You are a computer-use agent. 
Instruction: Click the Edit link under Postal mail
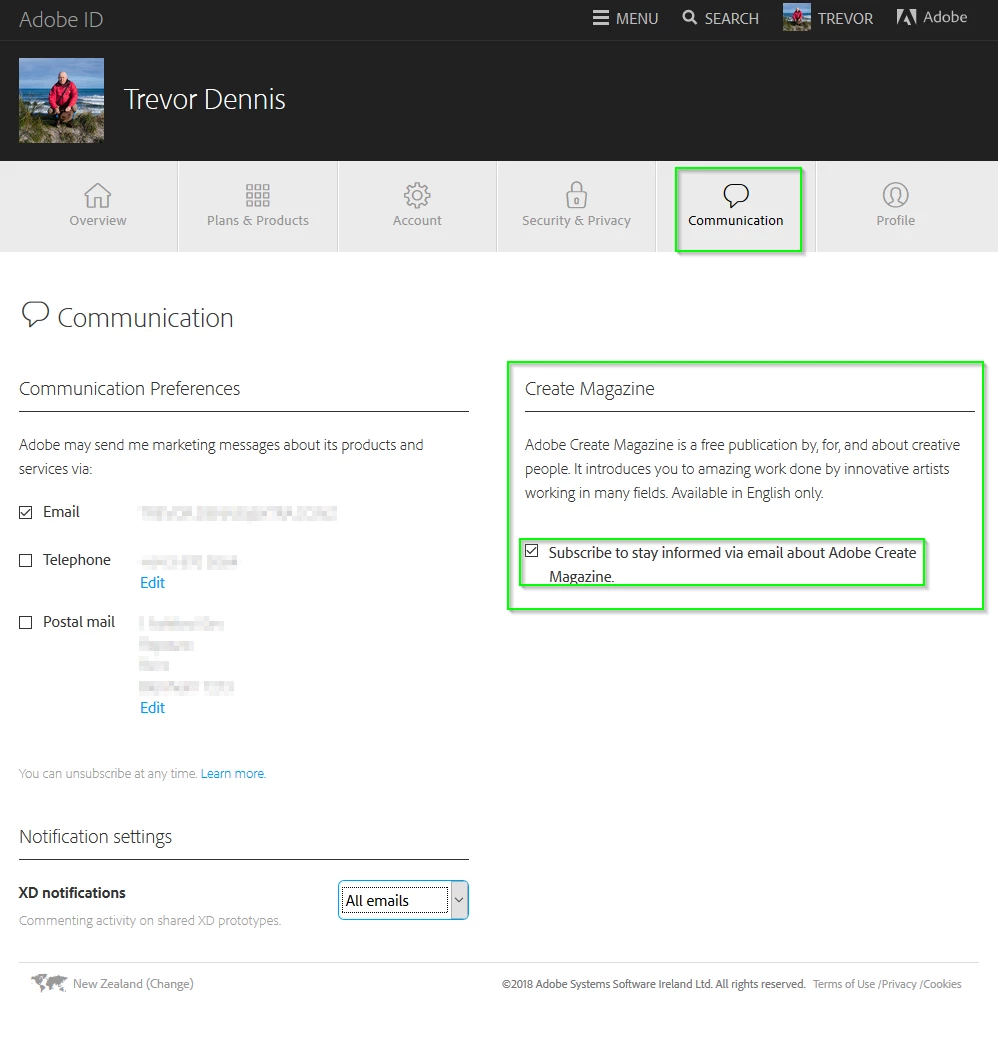[152, 707]
